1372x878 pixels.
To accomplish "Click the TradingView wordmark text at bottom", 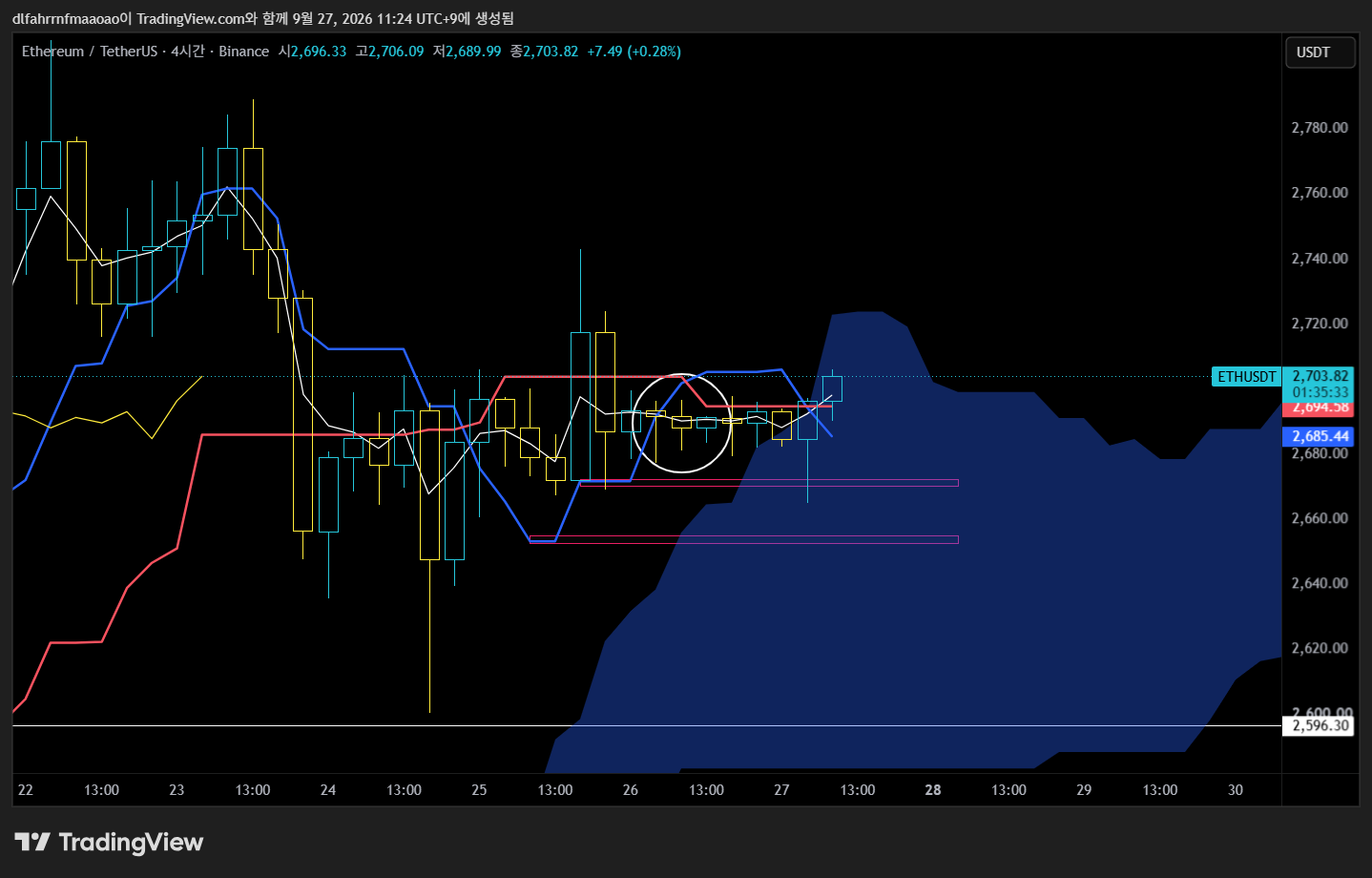I will (x=131, y=843).
